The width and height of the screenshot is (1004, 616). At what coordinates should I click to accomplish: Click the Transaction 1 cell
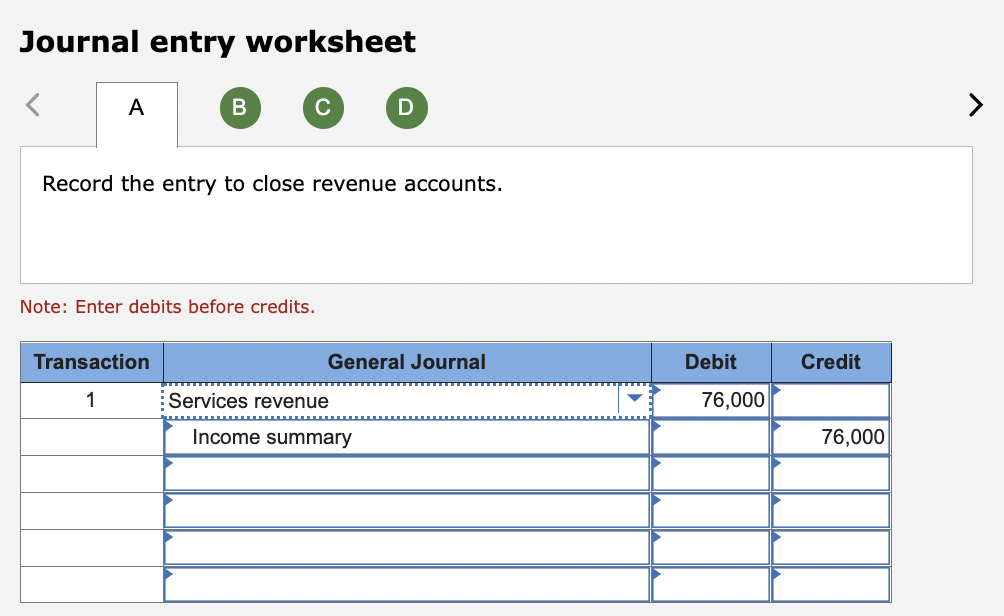(91, 399)
